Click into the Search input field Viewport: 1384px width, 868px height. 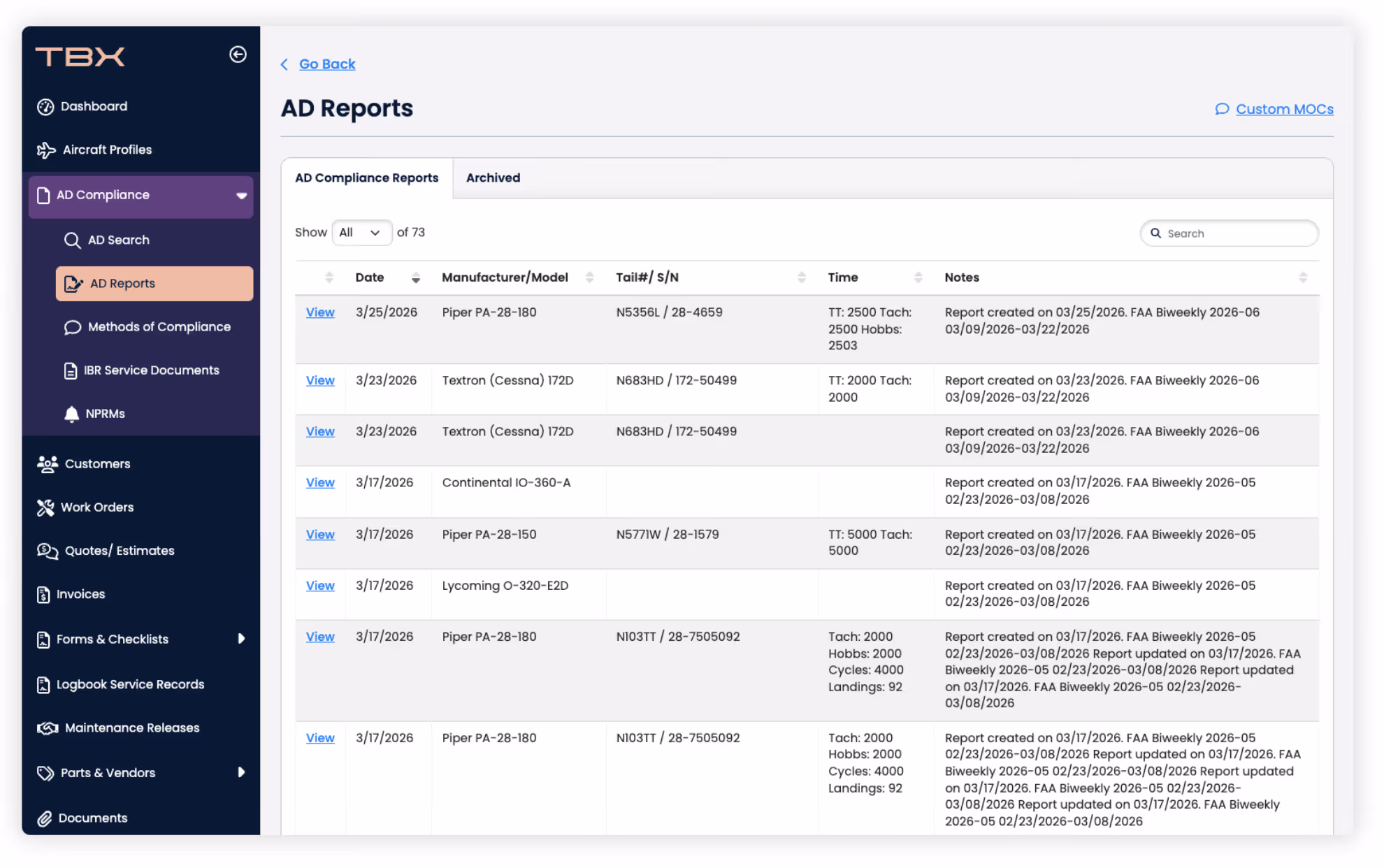1229,233
